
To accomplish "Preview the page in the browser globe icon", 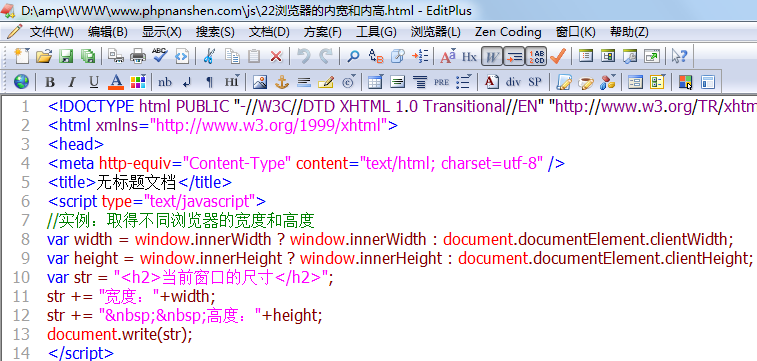I will coord(21,82).
